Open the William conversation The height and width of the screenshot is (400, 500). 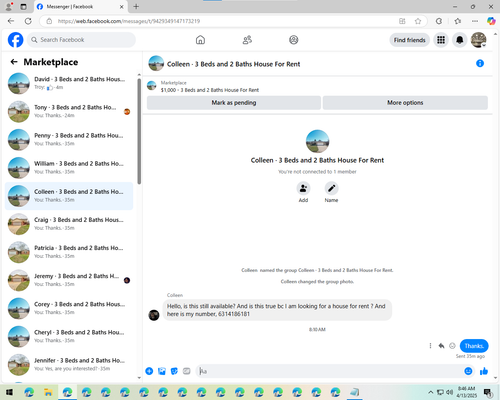coord(69,168)
